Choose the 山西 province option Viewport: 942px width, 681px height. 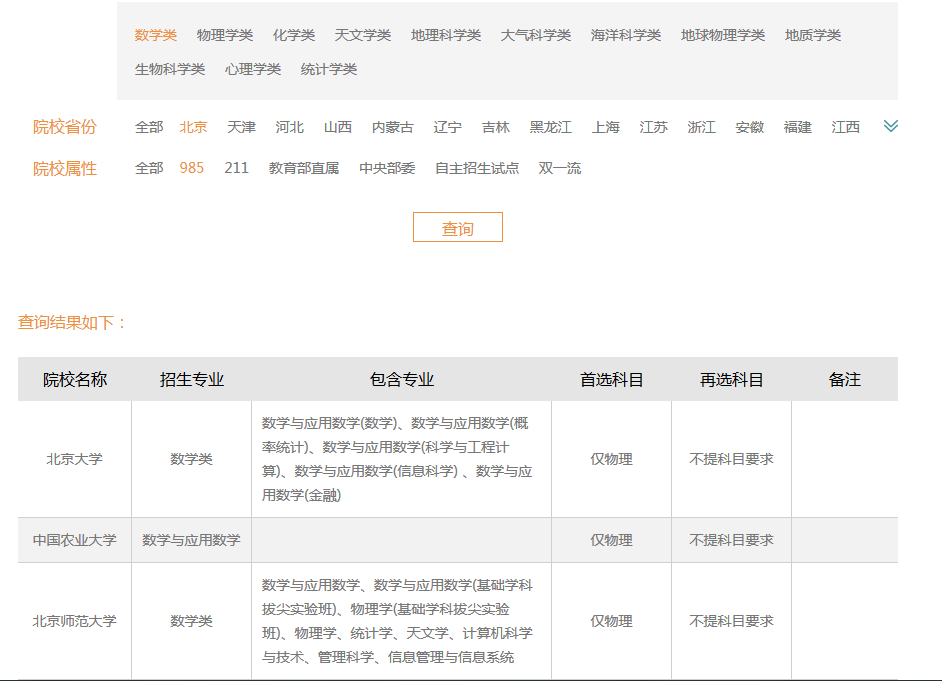pyautogui.click(x=338, y=127)
